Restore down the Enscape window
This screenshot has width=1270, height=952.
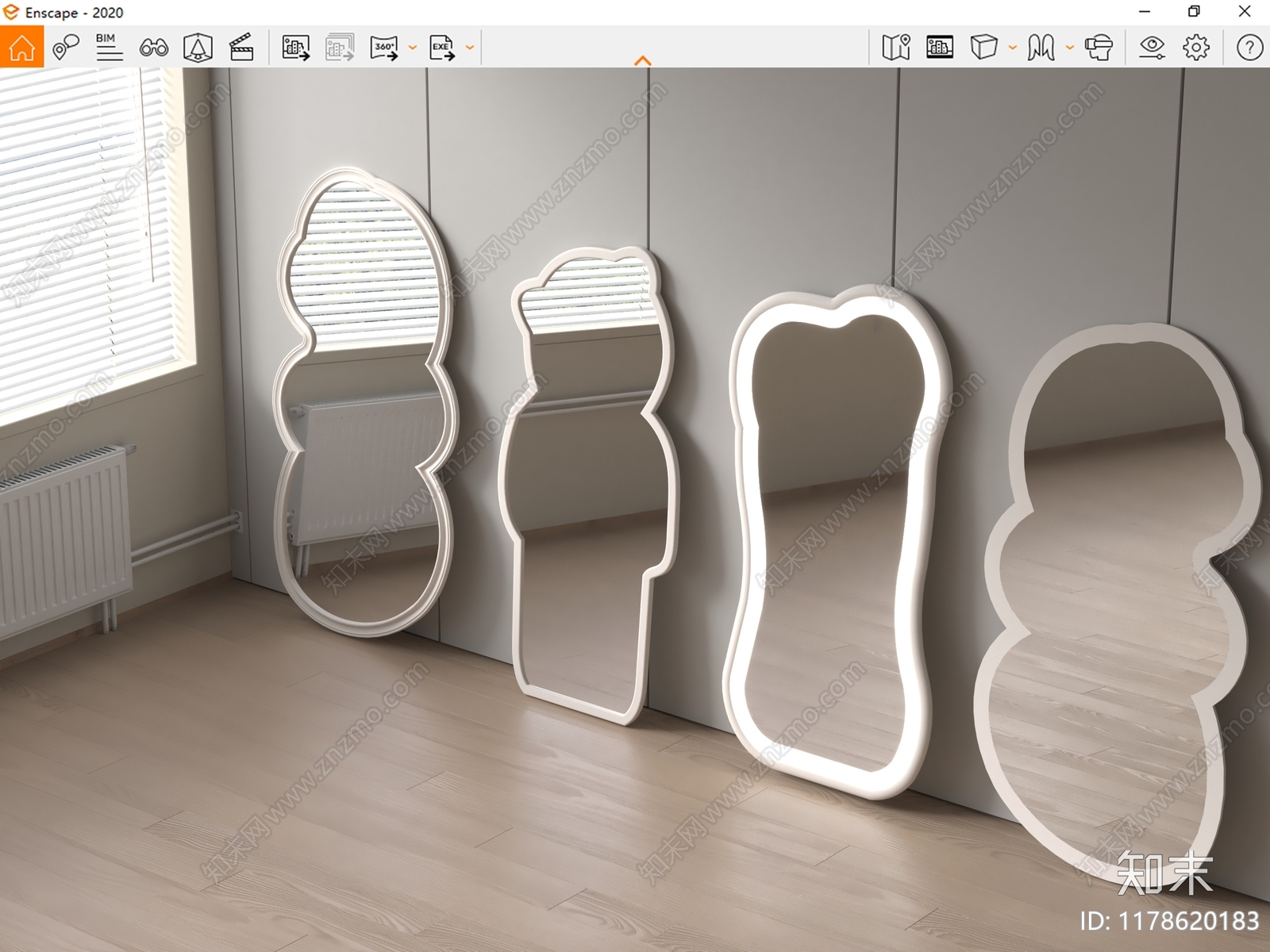(1194, 12)
